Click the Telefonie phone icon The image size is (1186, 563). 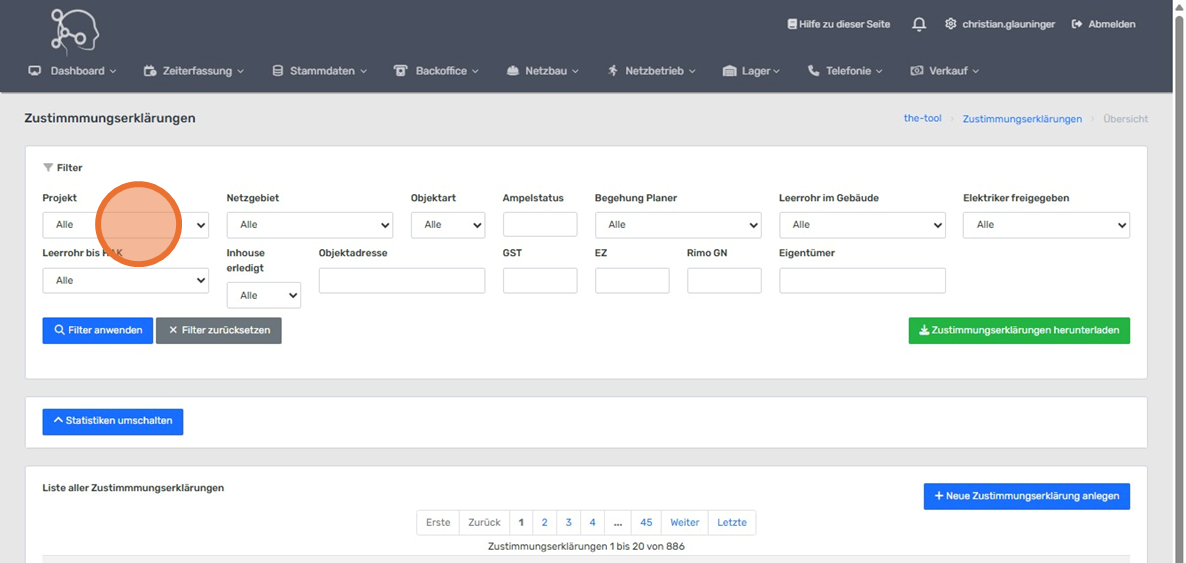click(813, 71)
